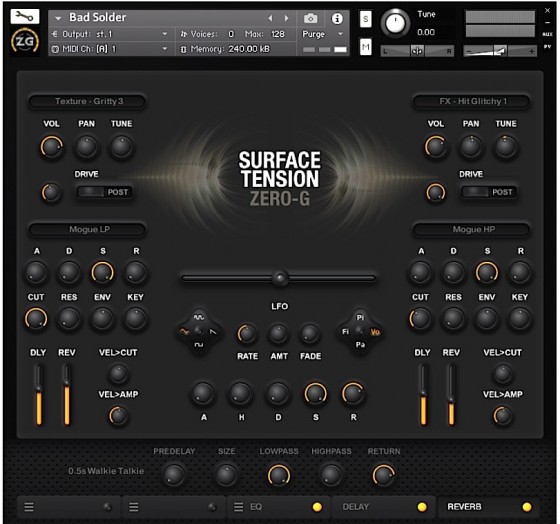Screen dimensions: 560x524
Task: Click the camera snapshot icon
Action: click(310, 18)
